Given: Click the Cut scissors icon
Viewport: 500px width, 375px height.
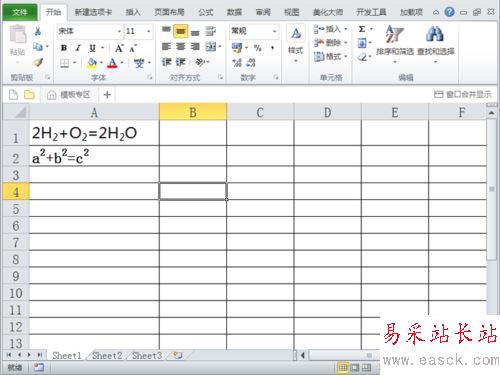Looking at the screenshot, I should pos(38,31).
